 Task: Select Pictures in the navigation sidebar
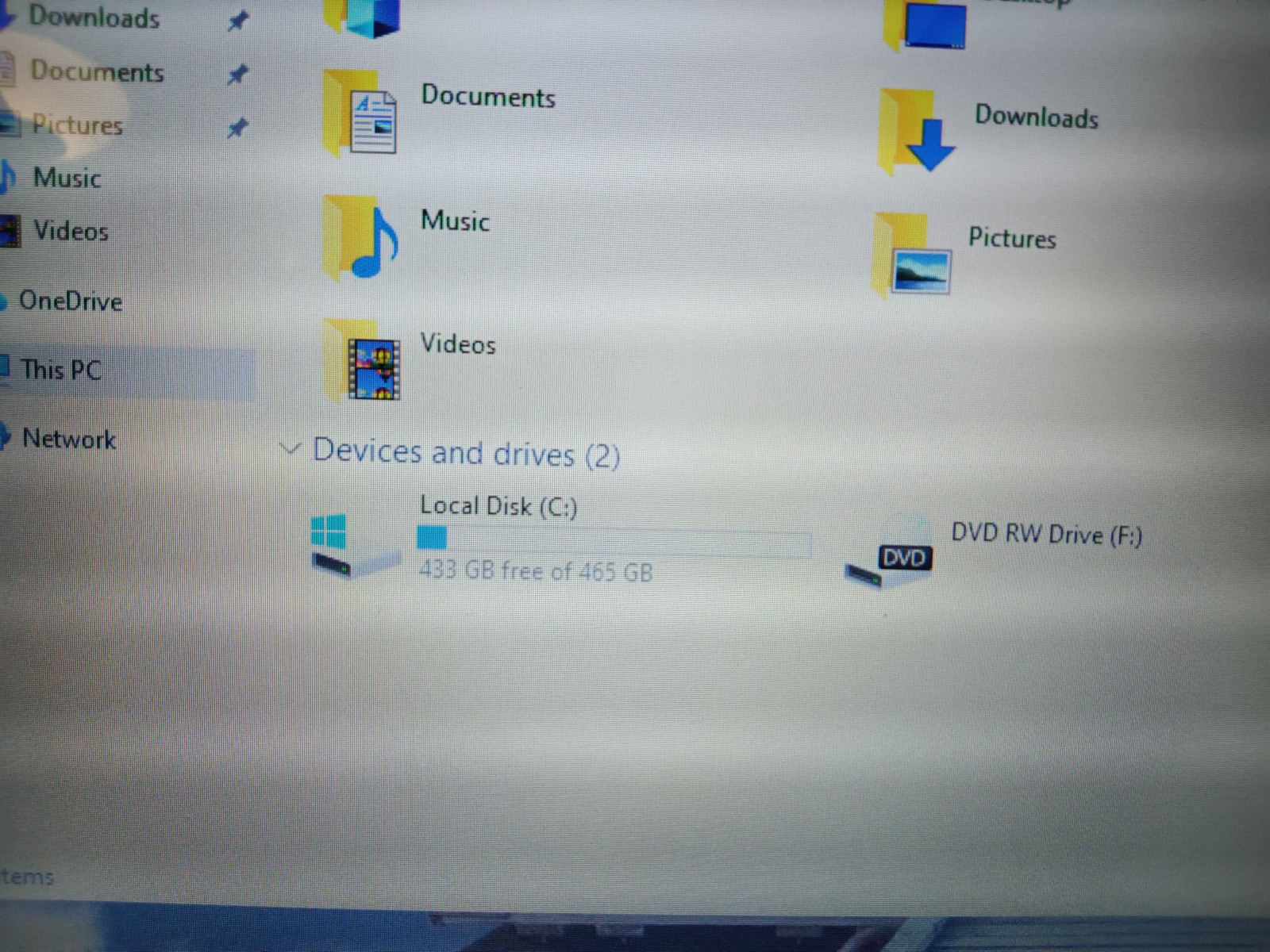click(x=77, y=125)
